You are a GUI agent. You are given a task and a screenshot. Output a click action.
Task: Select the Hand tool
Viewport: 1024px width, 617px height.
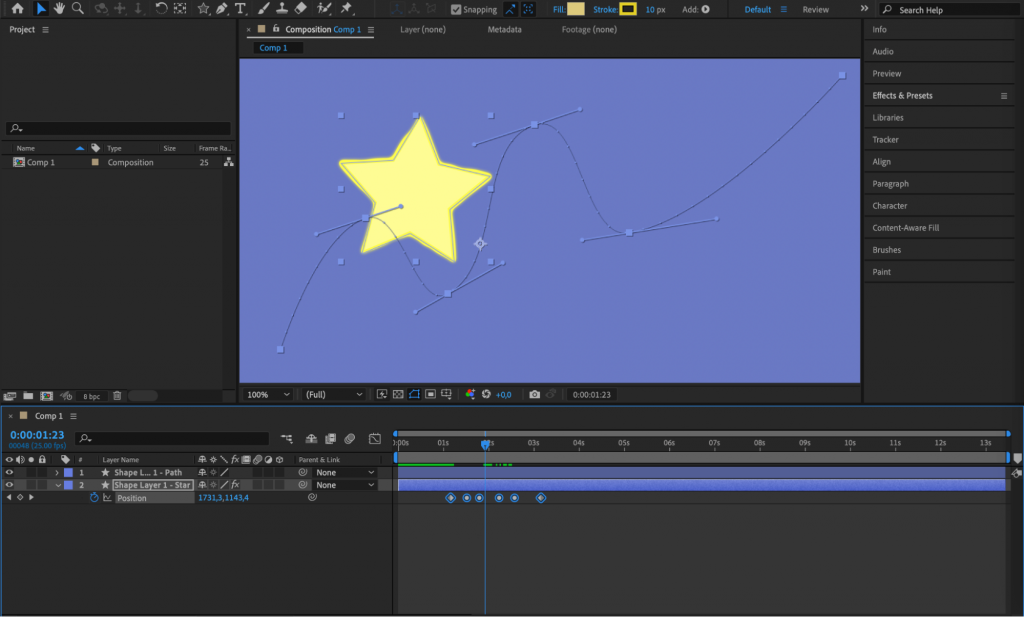pyautogui.click(x=59, y=8)
